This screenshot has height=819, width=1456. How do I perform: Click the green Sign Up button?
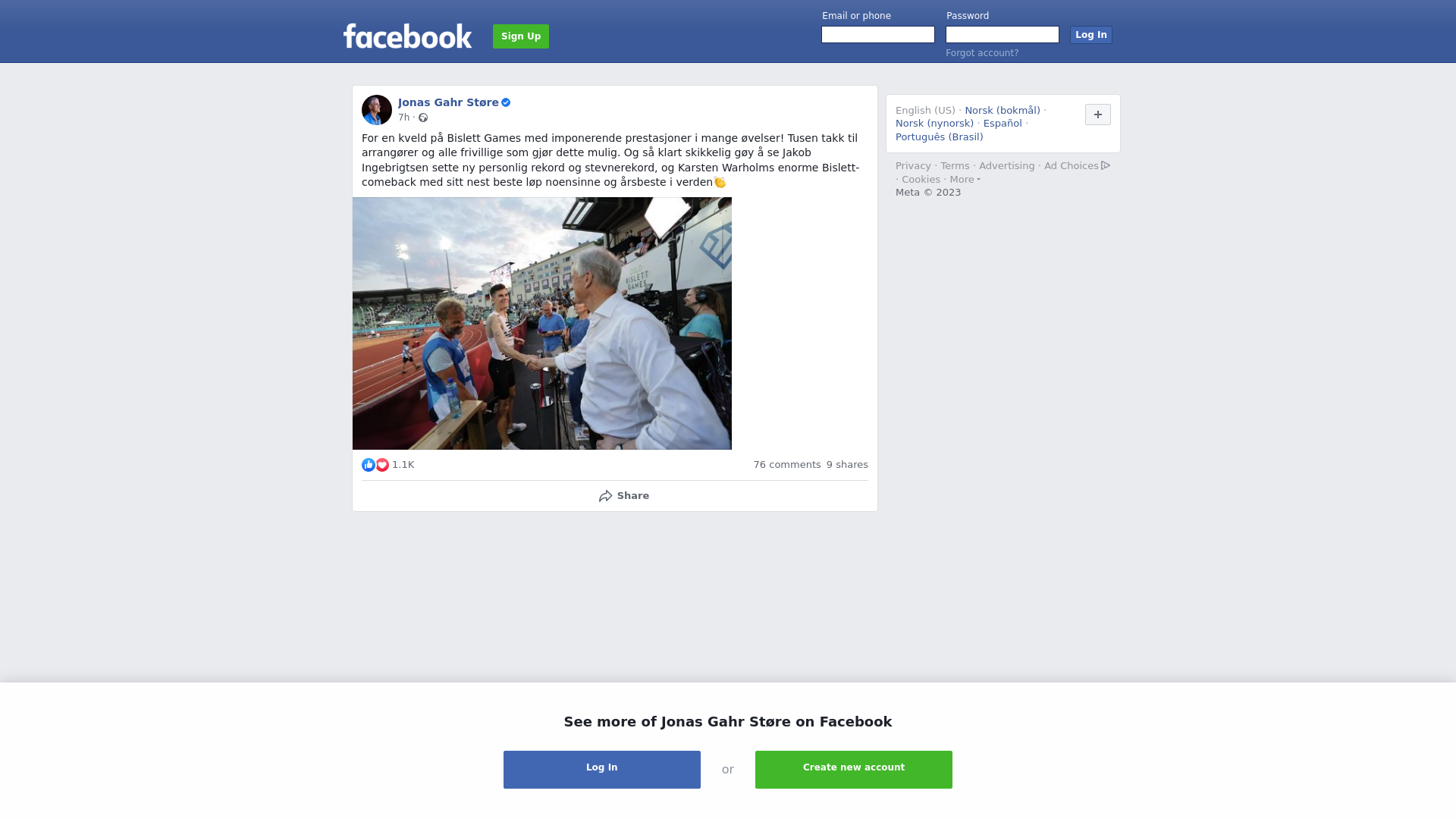click(x=521, y=36)
